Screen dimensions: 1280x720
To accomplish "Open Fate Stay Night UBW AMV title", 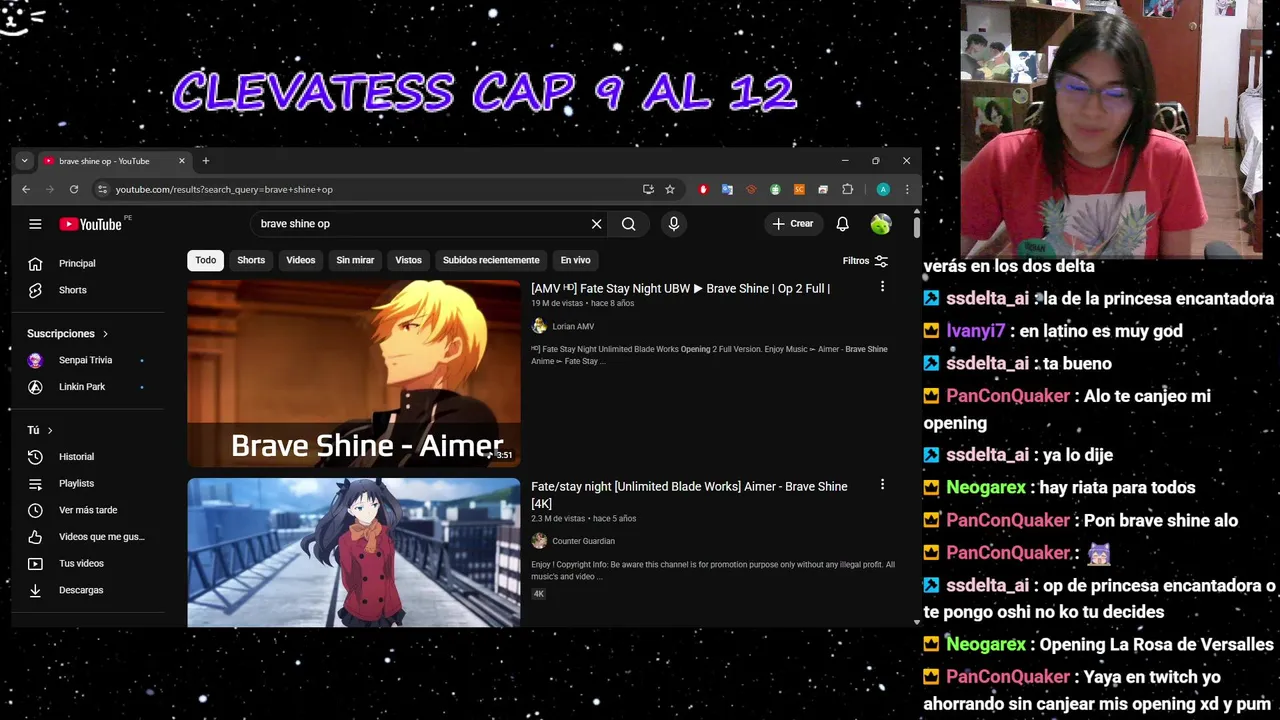I will click(680, 289).
